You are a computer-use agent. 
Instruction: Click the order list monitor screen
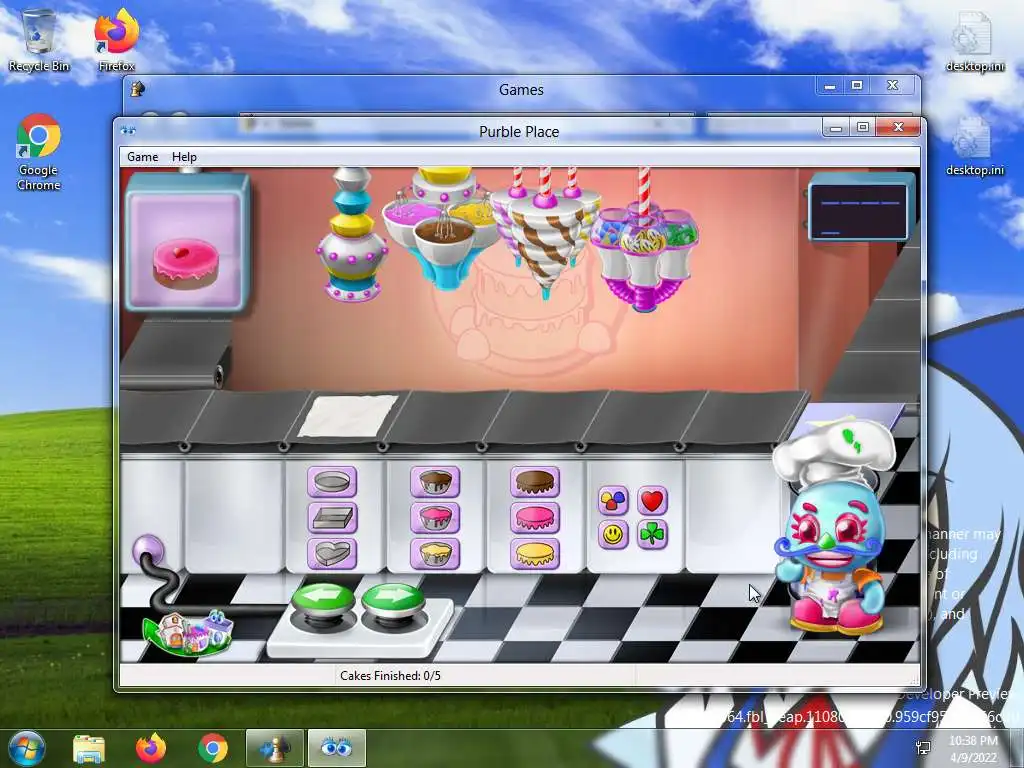859,210
